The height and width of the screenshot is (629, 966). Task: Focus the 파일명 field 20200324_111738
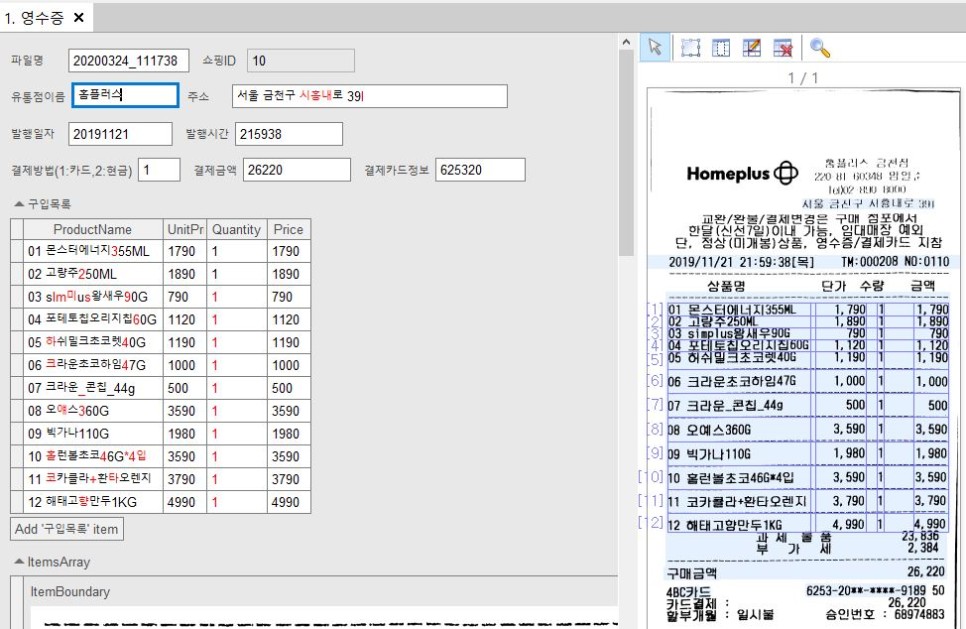pyautogui.click(x=128, y=60)
